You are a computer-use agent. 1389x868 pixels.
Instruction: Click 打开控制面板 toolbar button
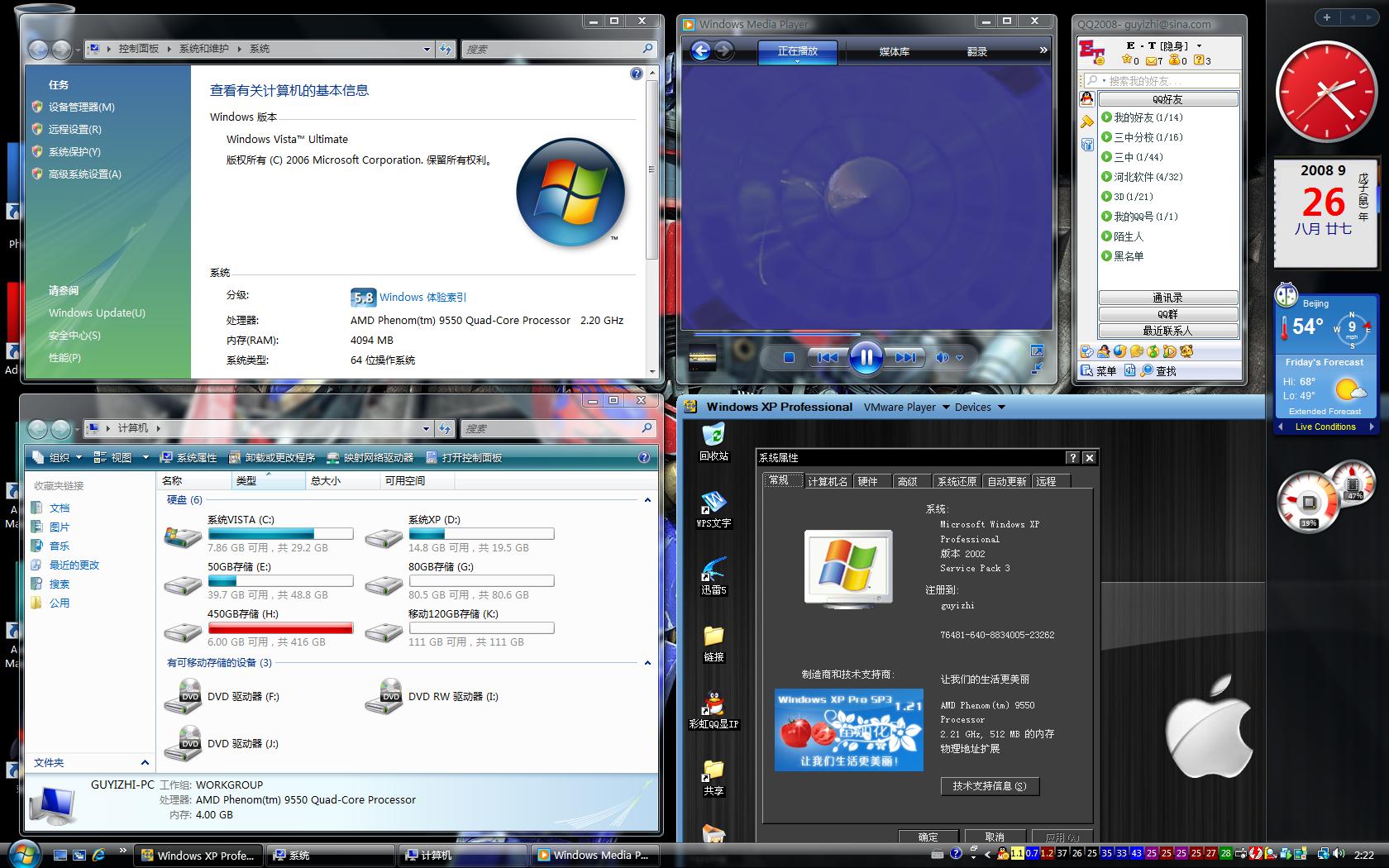coord(464,457)
